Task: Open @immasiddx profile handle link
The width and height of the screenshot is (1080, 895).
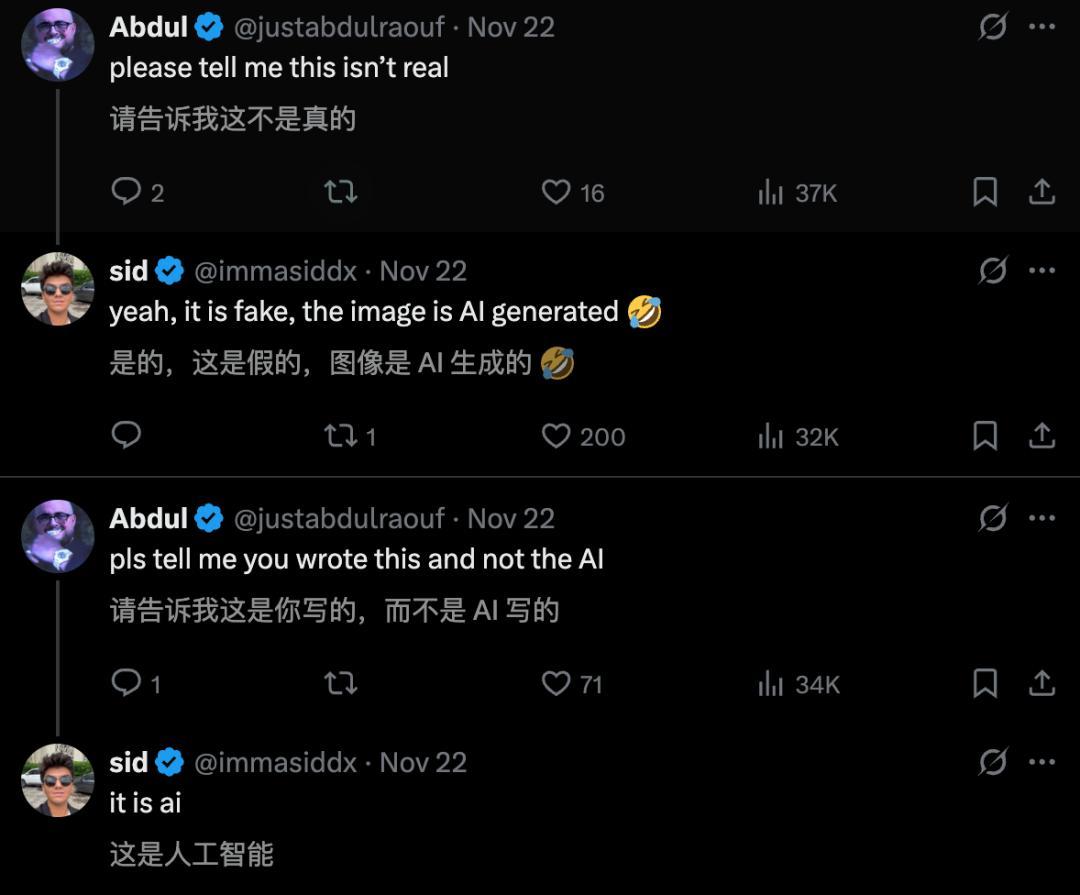Action: point(275,271)
